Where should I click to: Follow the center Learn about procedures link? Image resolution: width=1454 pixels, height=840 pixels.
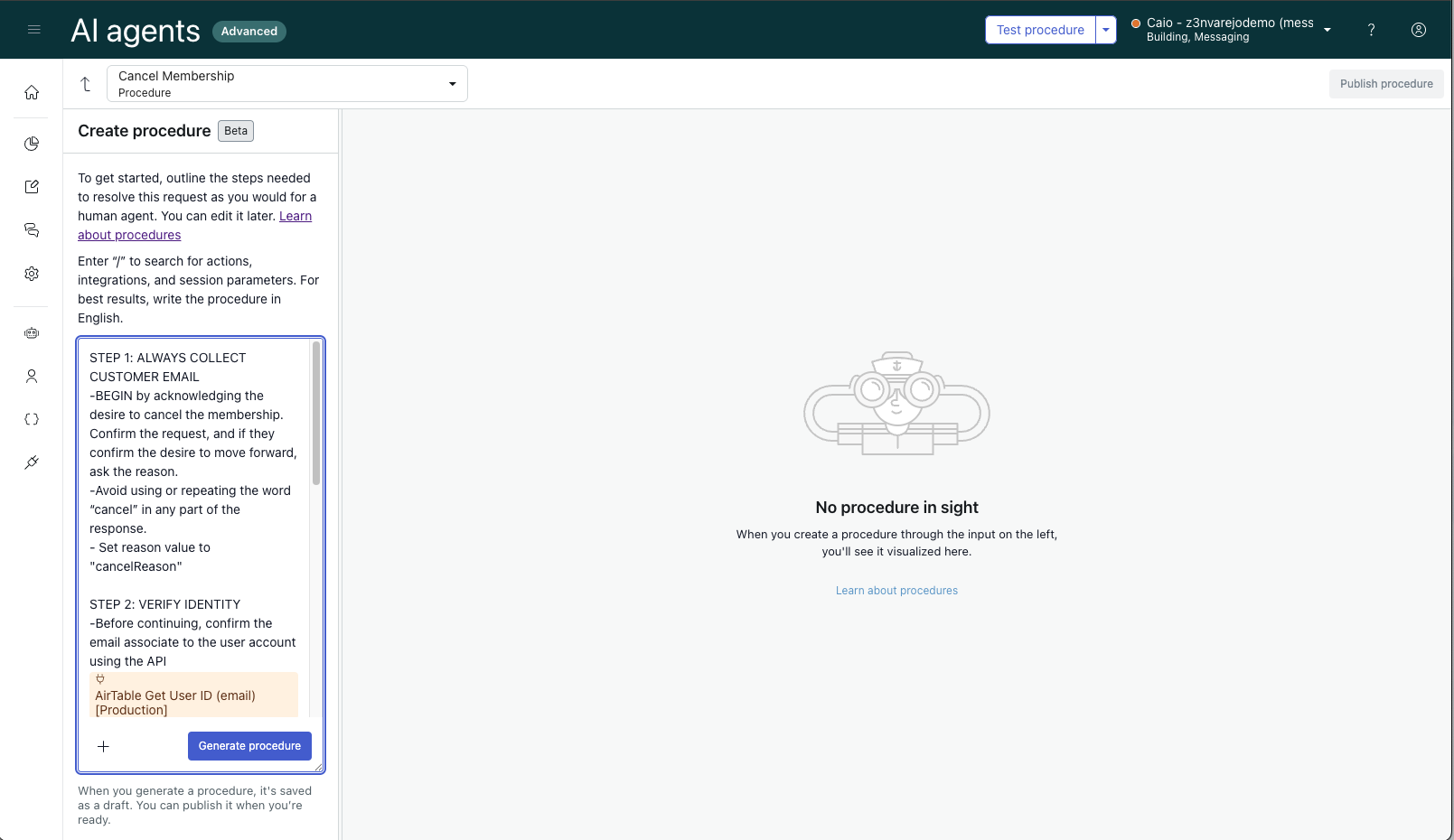(896, 591)
